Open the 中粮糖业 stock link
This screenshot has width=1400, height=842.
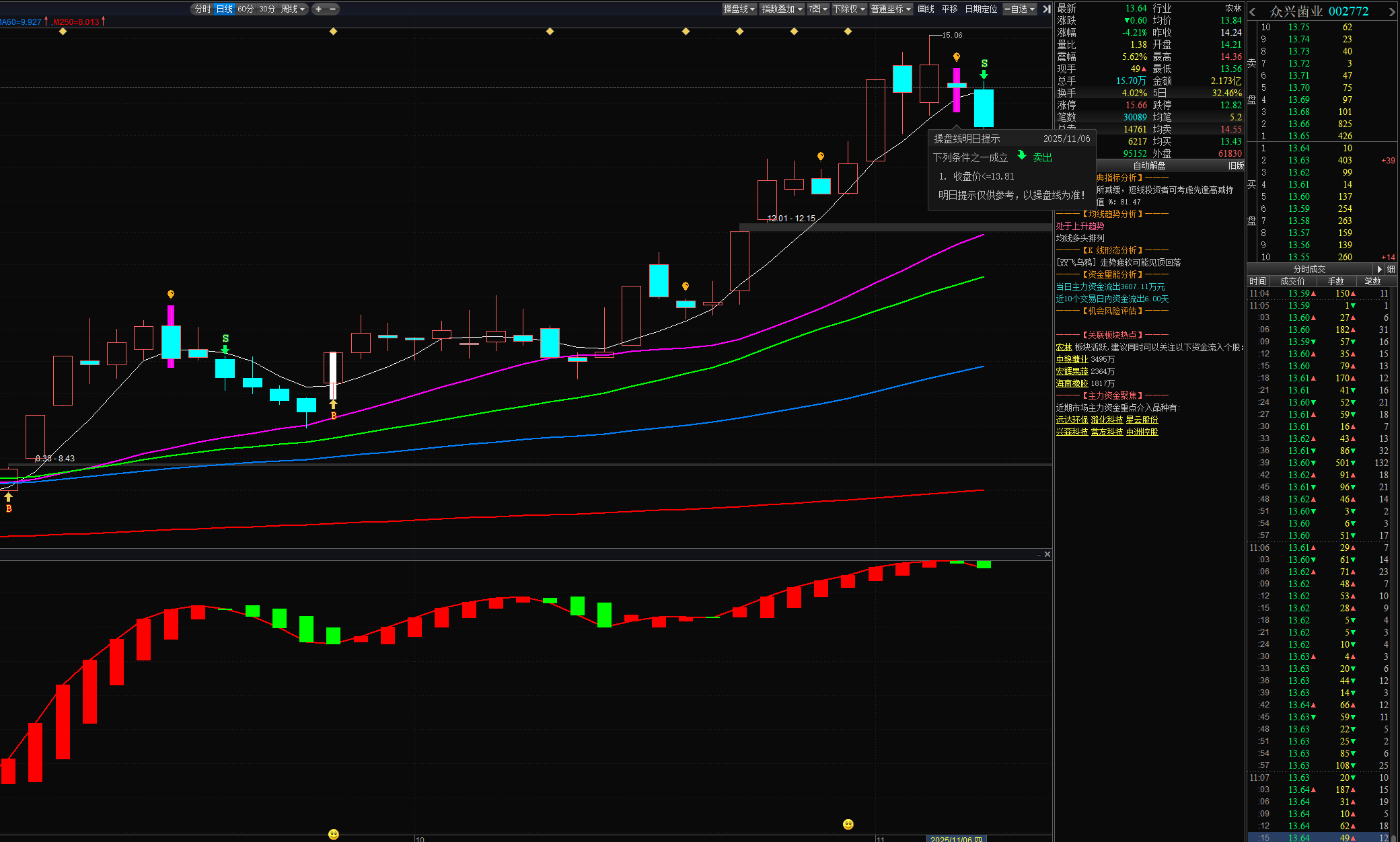1072,359
